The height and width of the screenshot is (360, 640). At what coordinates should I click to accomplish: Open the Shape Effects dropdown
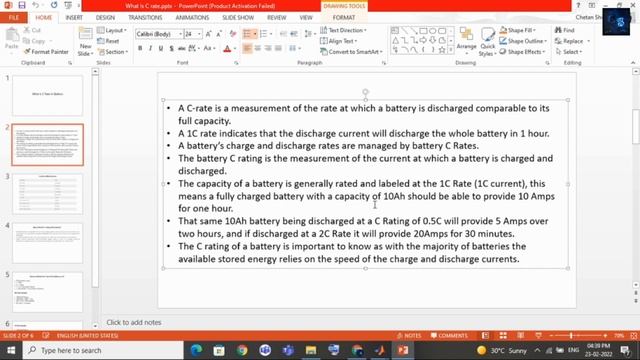coord(523,52)
